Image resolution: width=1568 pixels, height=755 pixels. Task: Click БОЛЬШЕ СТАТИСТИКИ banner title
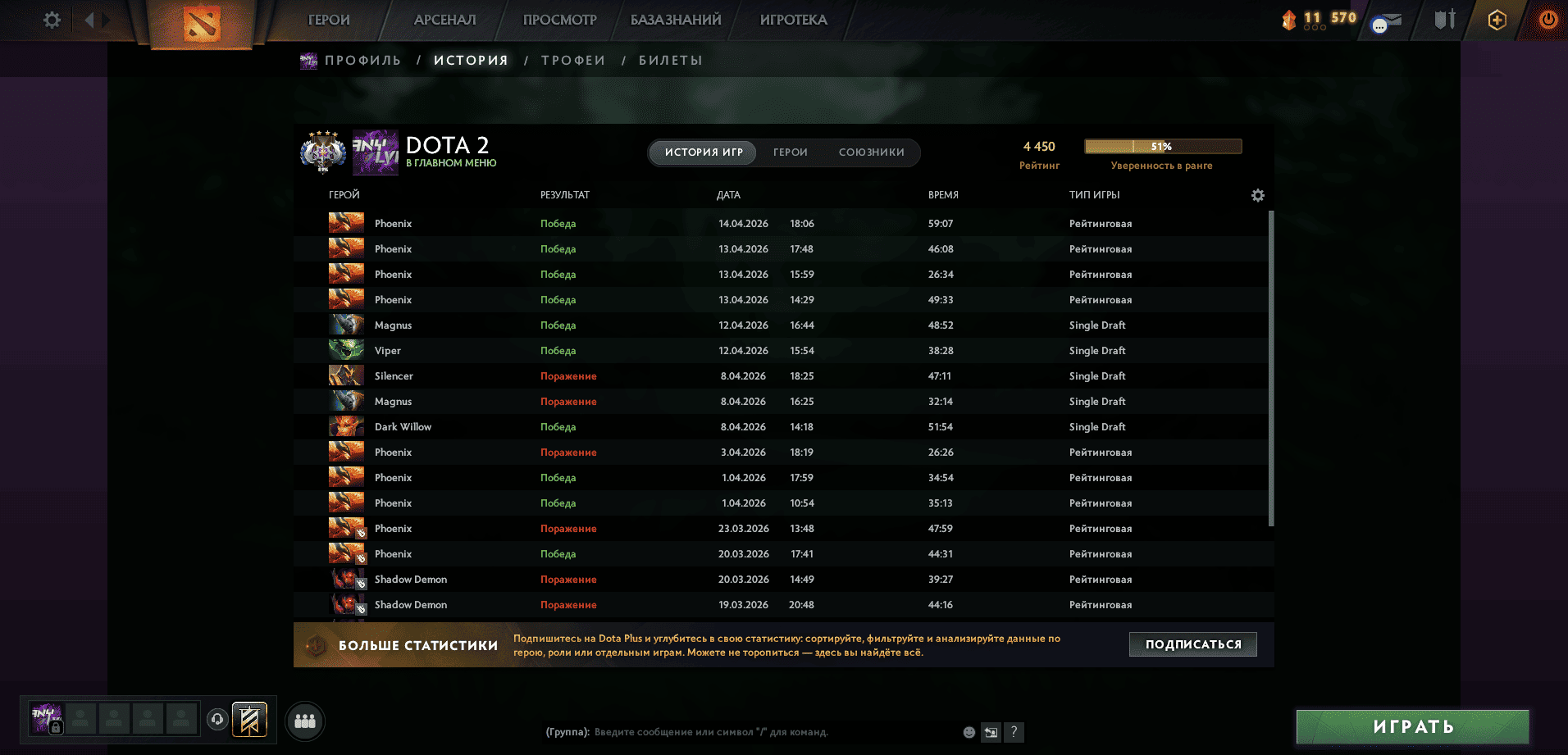pyautogui.click(x=418, y=645)
